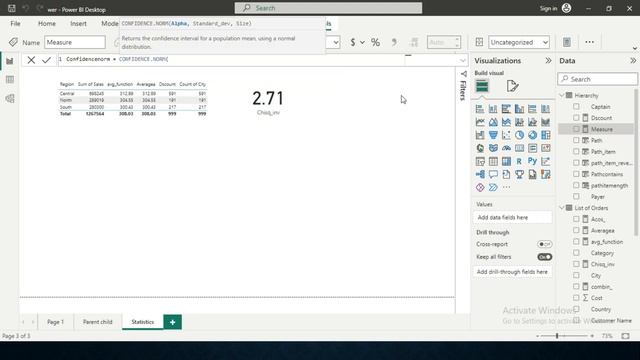640x360 pixels.
Task: Open Build visual fields icon
Action: (x=482, y=86)
